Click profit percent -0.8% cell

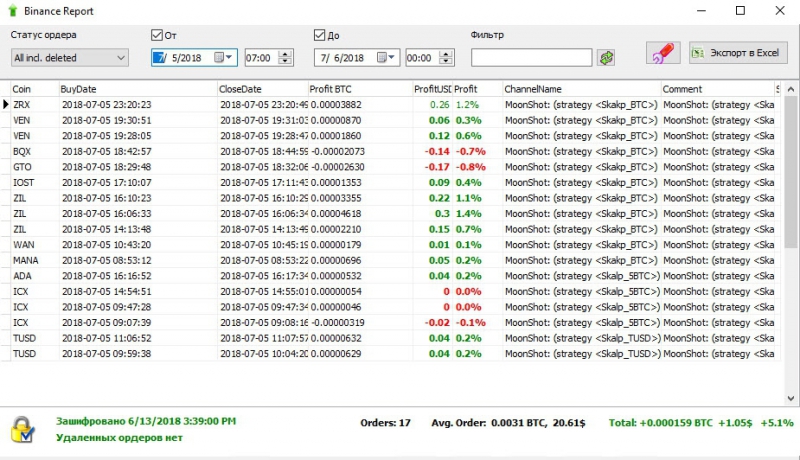coord(470,167)
